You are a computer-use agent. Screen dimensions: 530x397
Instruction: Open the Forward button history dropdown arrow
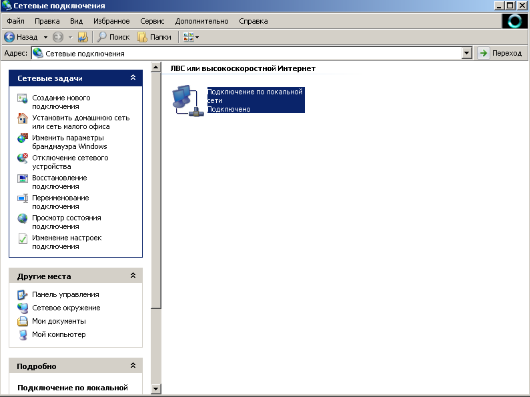[x=70, y=37]
